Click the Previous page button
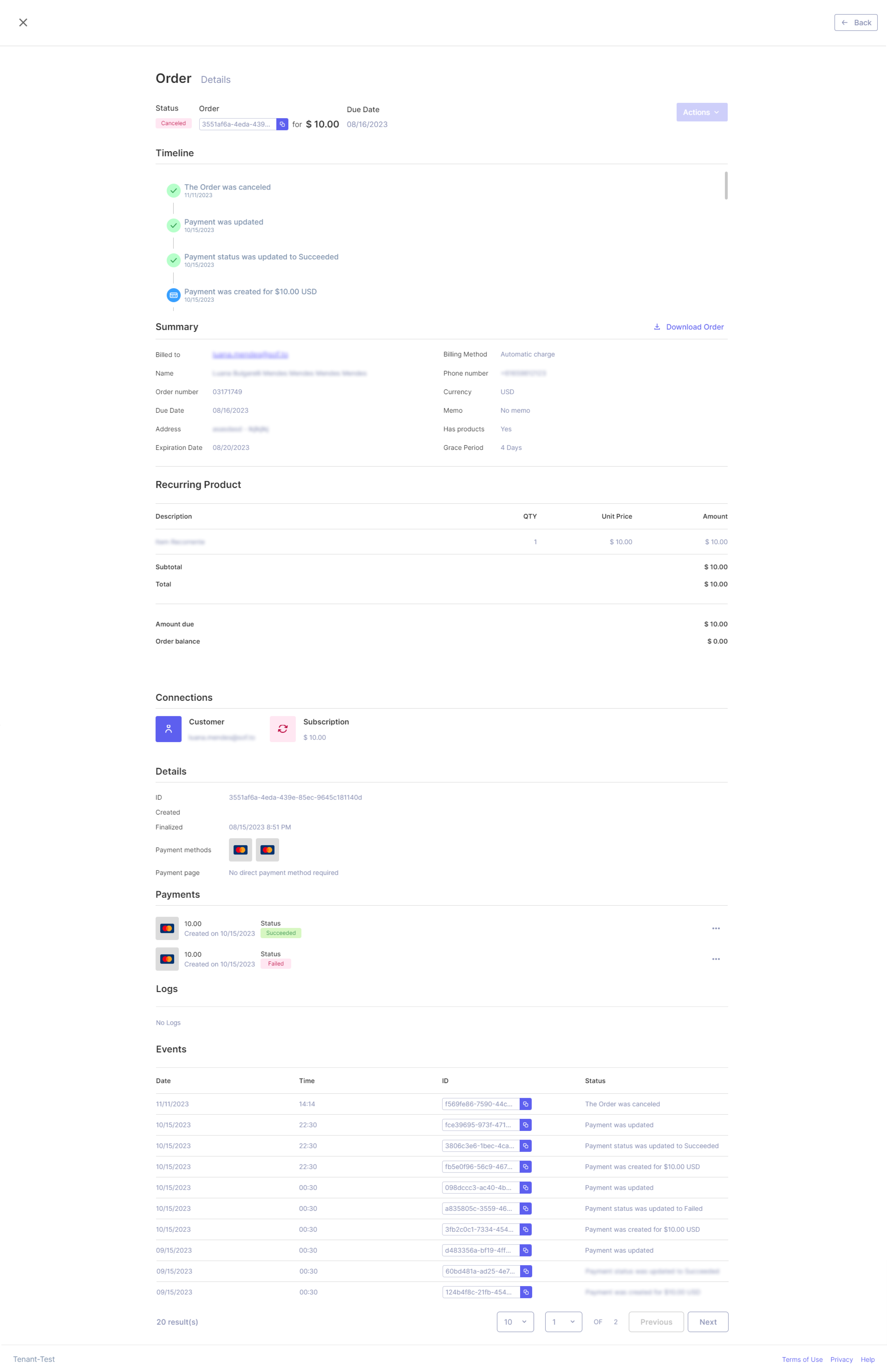This screenshot has height=1372, width=887. 656,1322
